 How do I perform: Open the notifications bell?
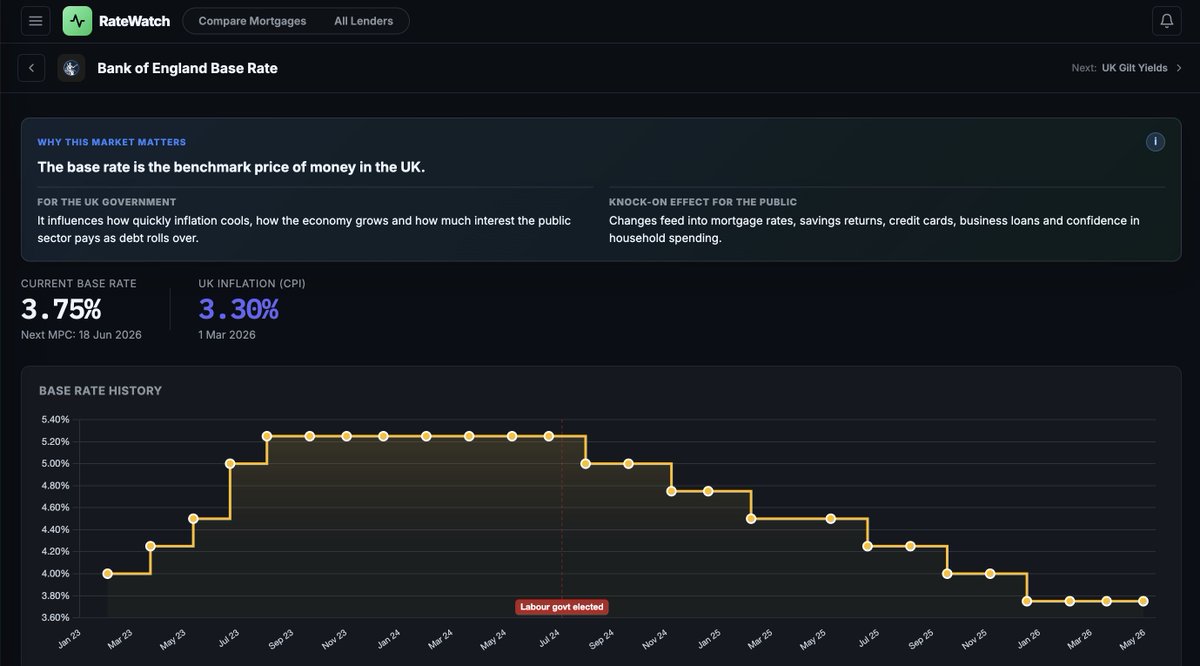[1166, 21]
